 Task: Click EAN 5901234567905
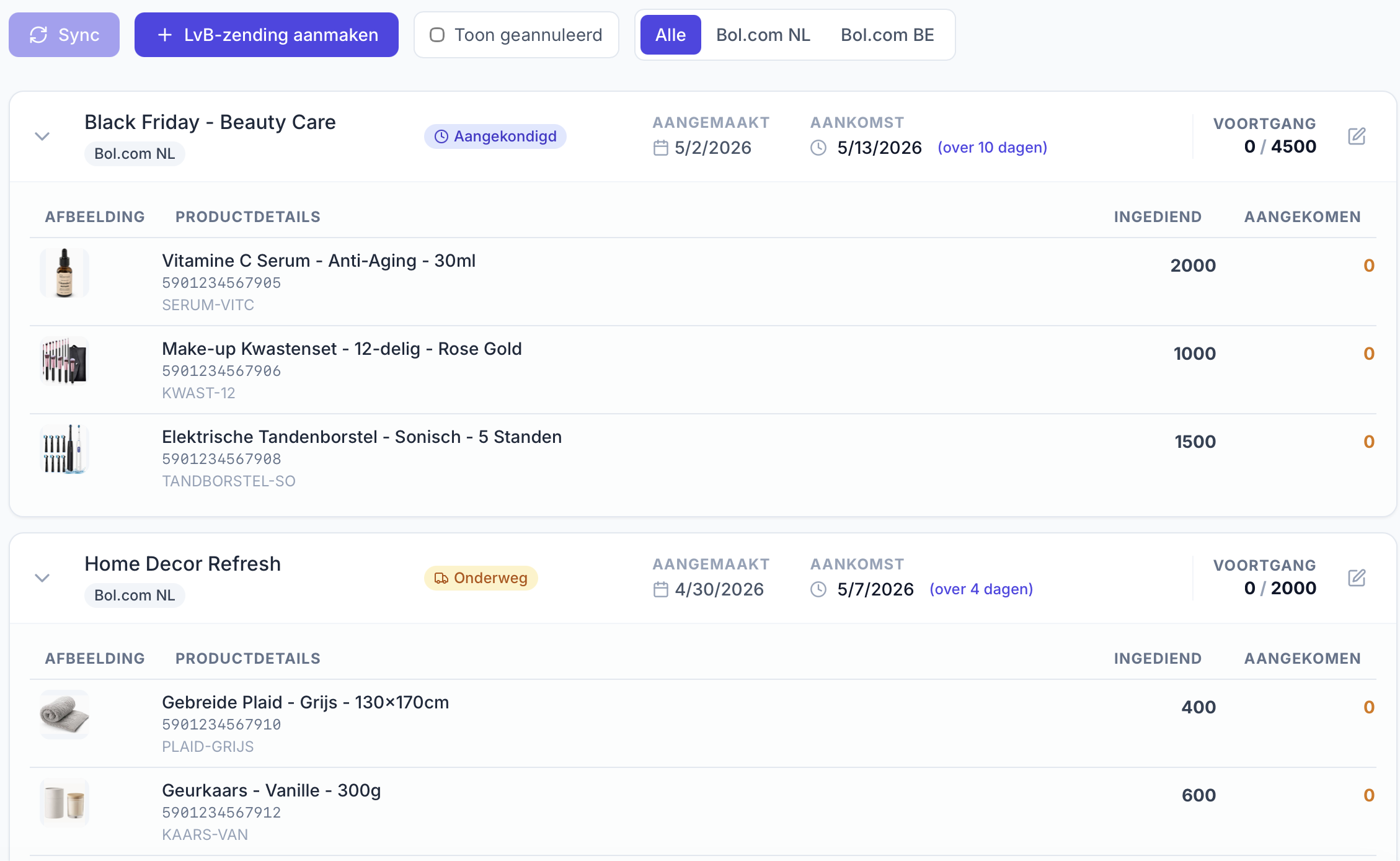tap(221, 283)
